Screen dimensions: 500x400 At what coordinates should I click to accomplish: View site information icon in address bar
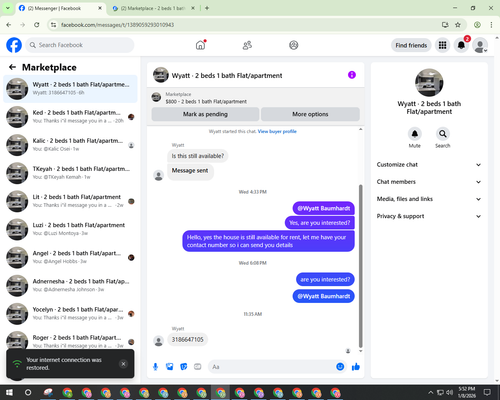pos(53,25)
